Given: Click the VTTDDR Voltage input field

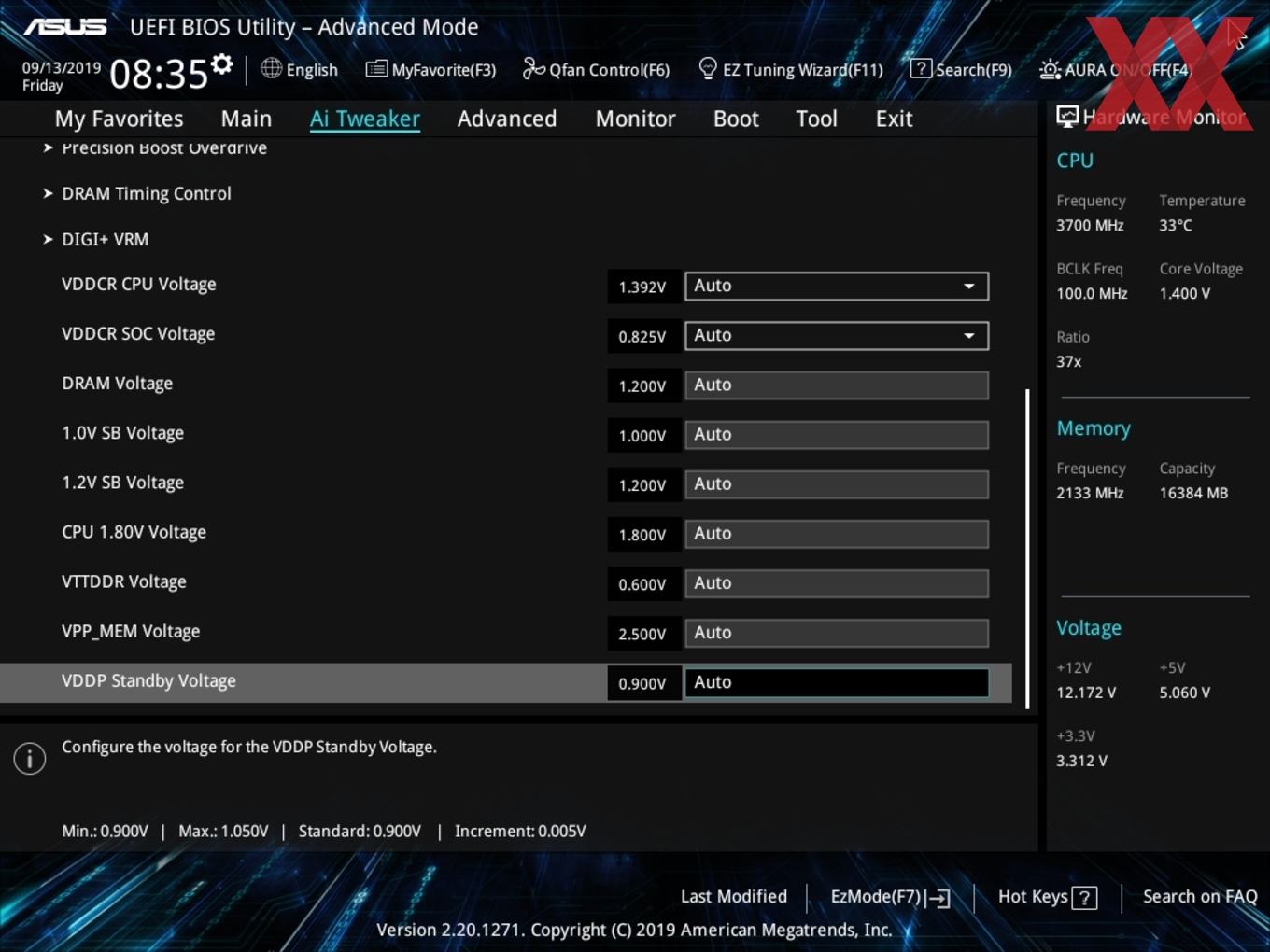Looking at the screenshot, I should [x=837, y=582].
